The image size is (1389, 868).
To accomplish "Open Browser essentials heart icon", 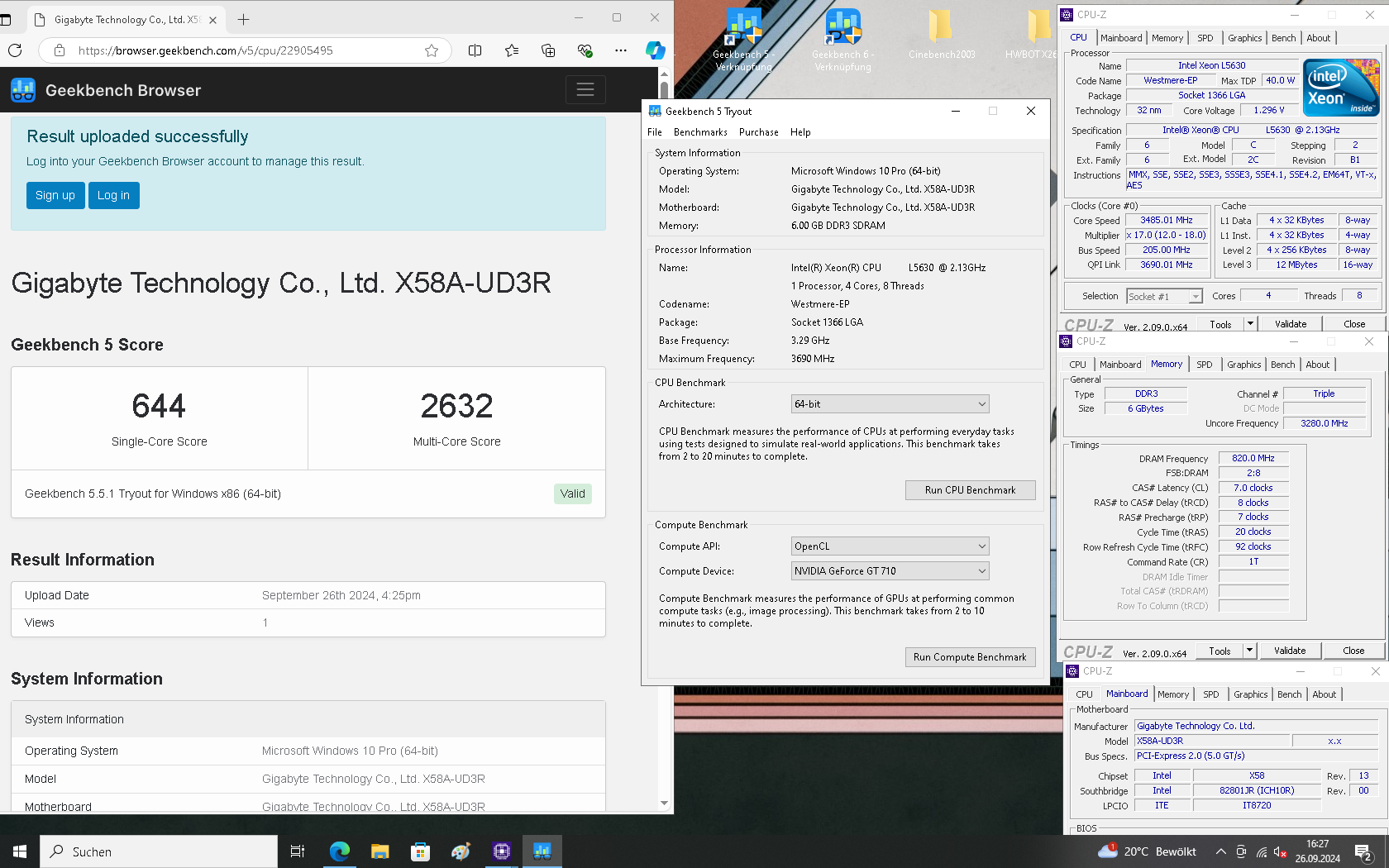I will click(x=585, y=50).
